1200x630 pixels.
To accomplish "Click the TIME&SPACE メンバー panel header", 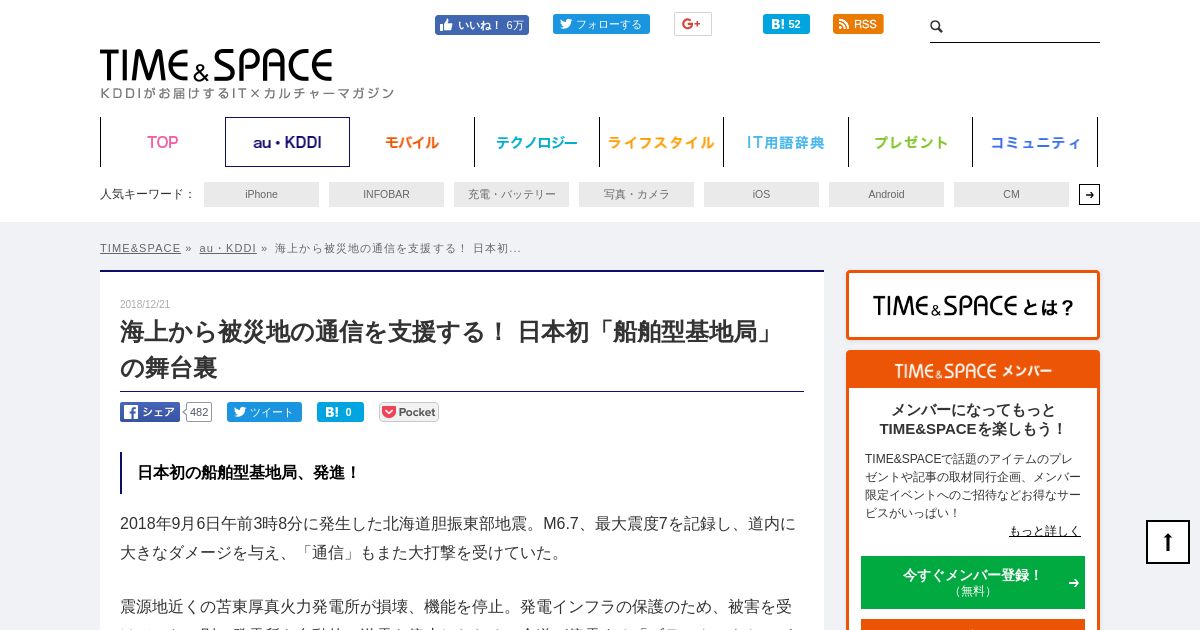I will point(973,371).
